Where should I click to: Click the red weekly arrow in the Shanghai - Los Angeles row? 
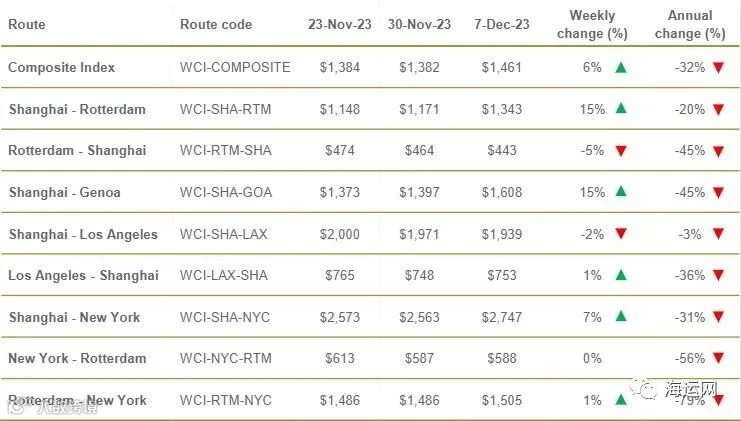click(621, 233)
